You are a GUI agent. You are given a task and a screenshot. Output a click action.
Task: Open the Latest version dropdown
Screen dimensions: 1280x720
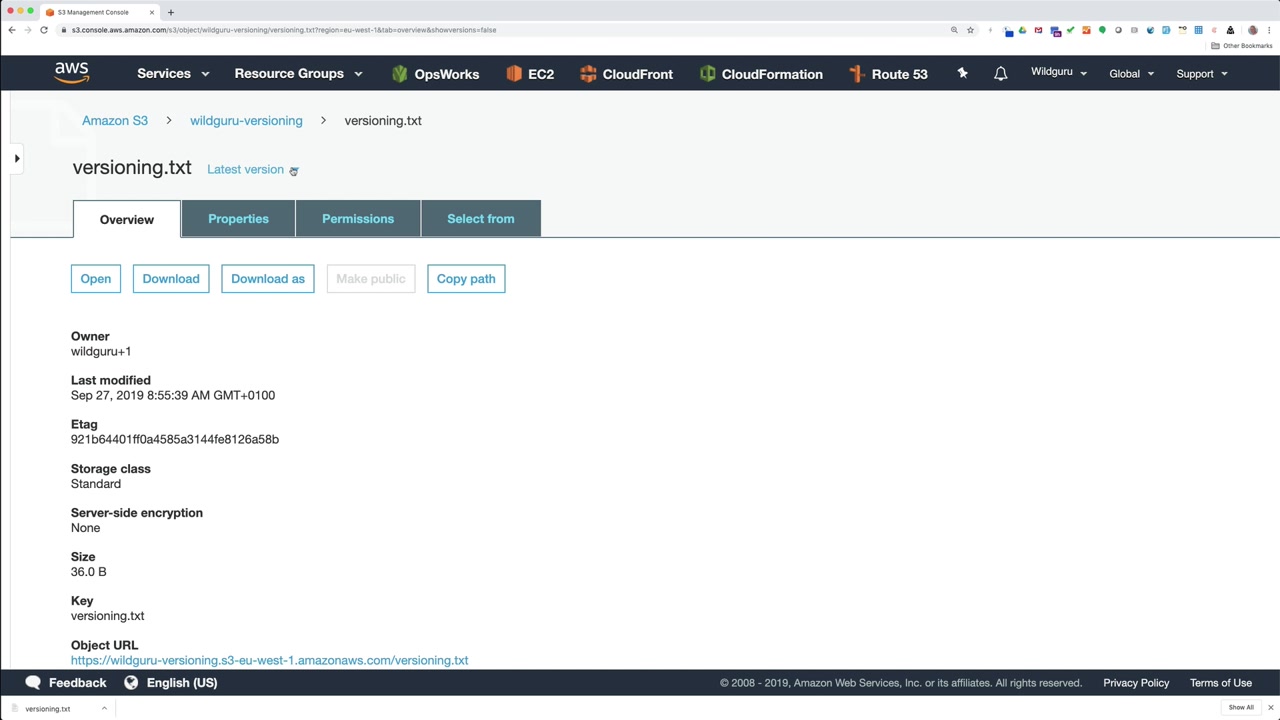point(252,170)
